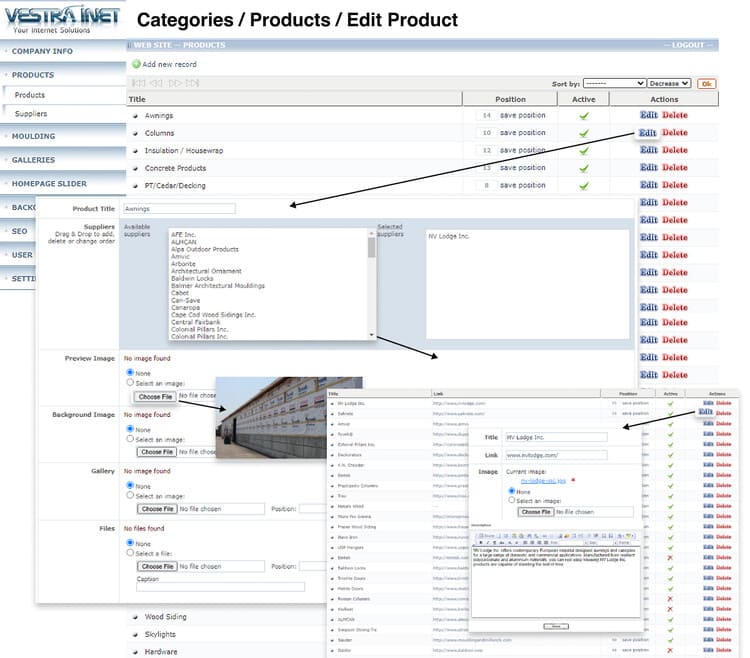Choose 'Select a file' for Files

[130, 552]
